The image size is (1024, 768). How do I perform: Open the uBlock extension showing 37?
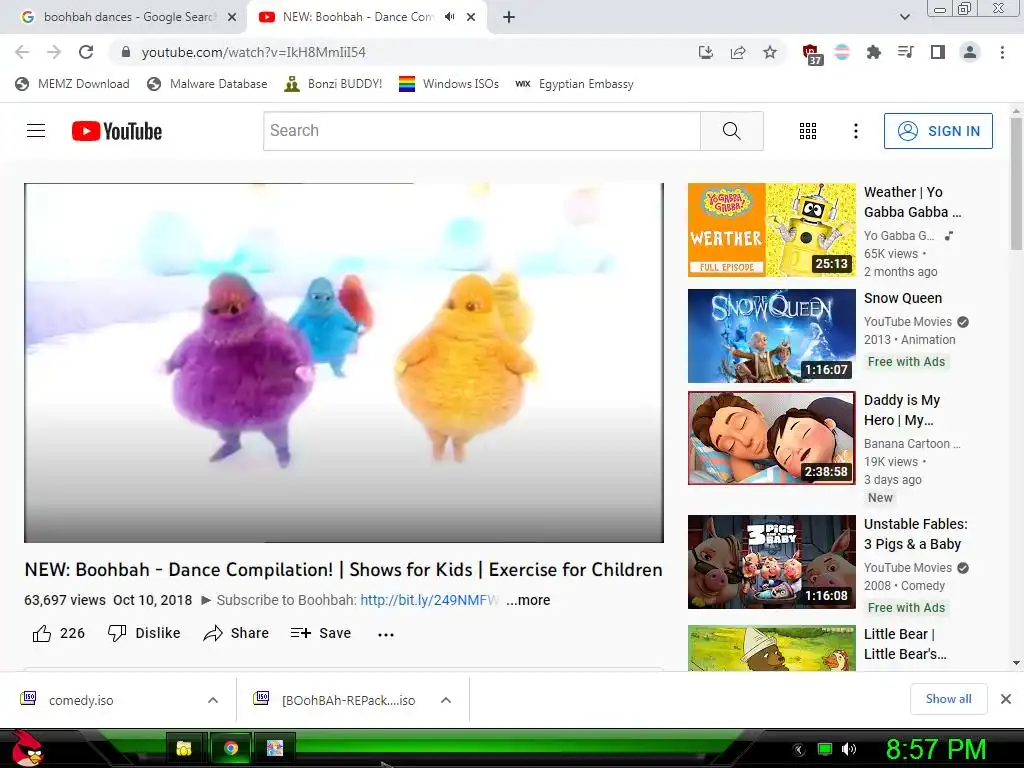point(811,54)
